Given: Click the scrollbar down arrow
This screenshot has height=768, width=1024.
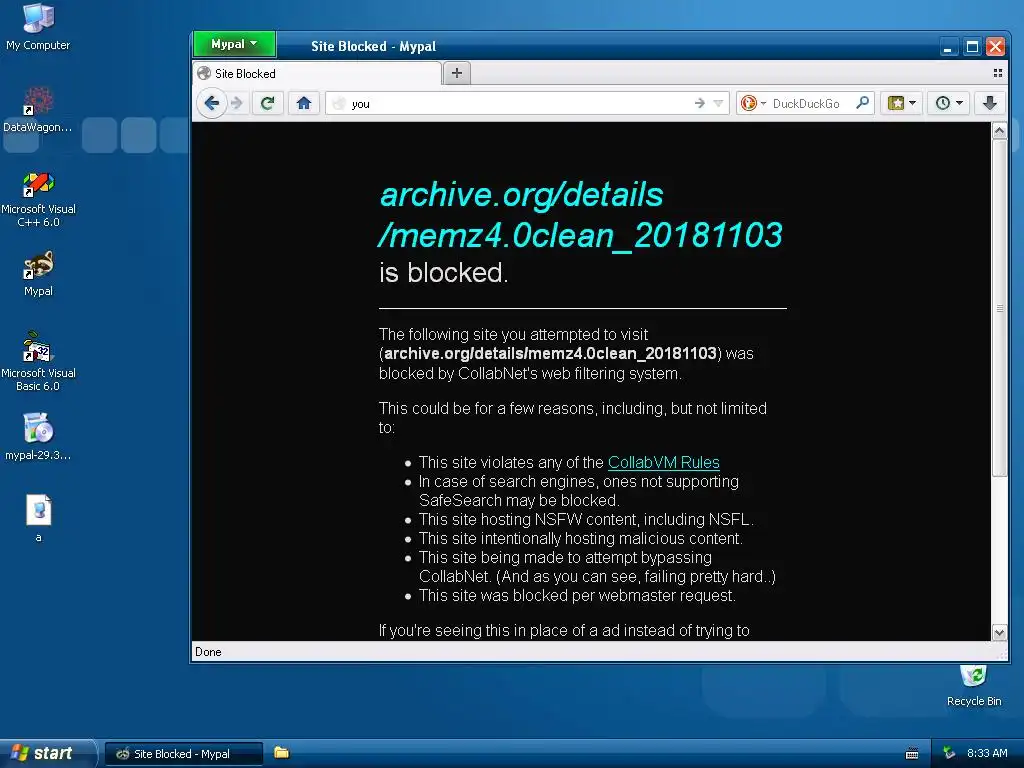Looking at the screenshot, I should click(x=999, y=632).
